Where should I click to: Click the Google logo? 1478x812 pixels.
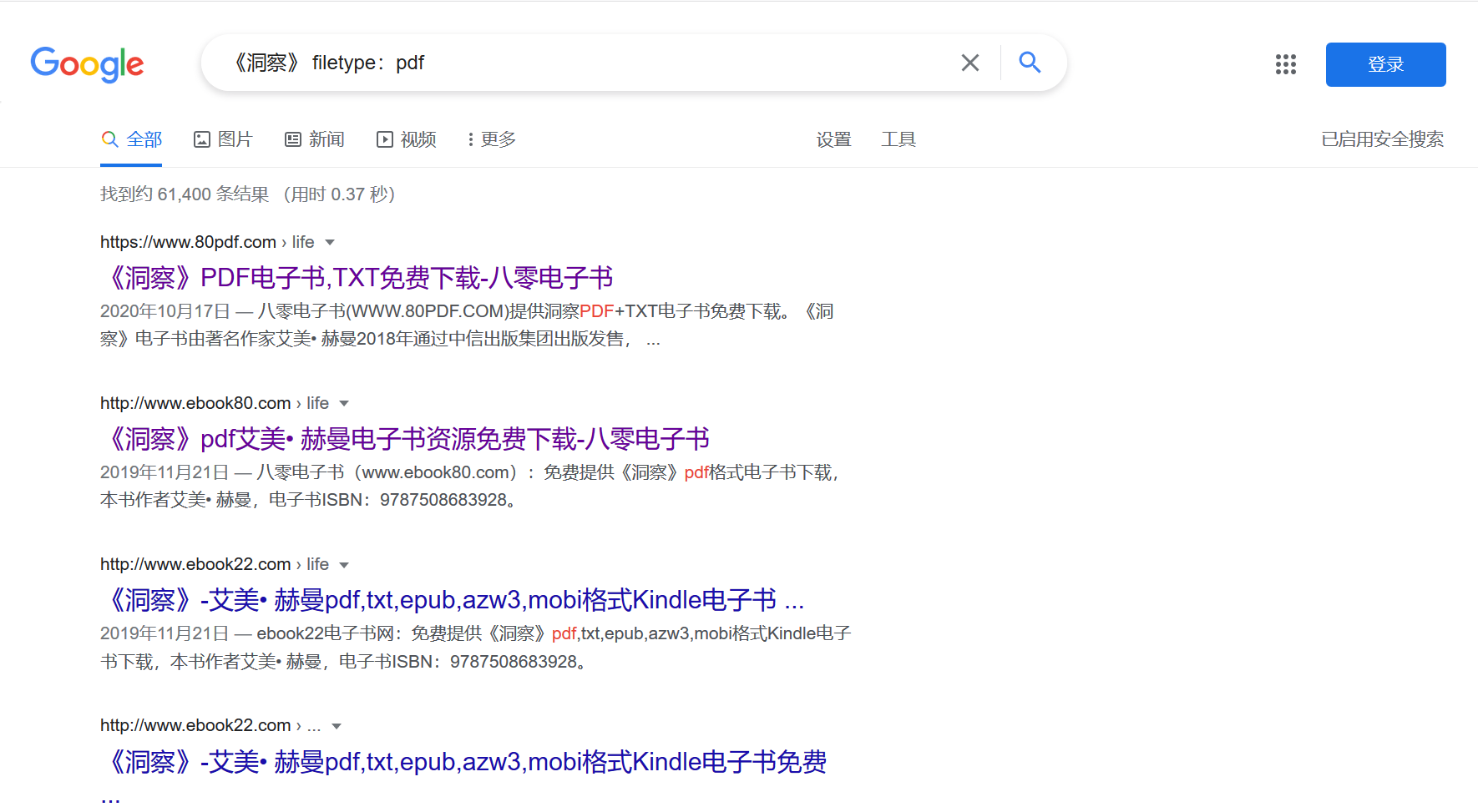point(86,65)
